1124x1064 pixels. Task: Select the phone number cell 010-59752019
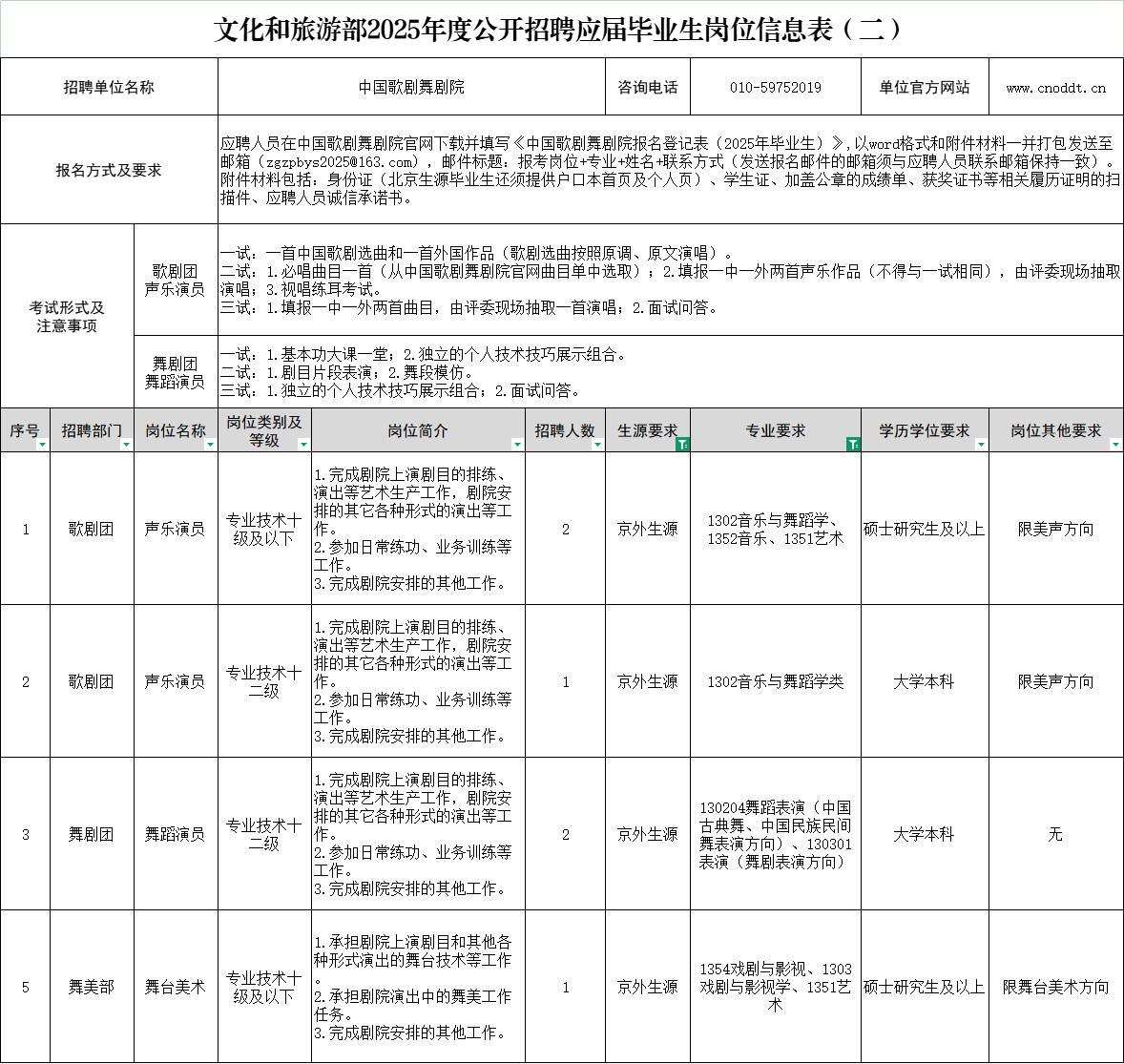(x=775, y=88)
